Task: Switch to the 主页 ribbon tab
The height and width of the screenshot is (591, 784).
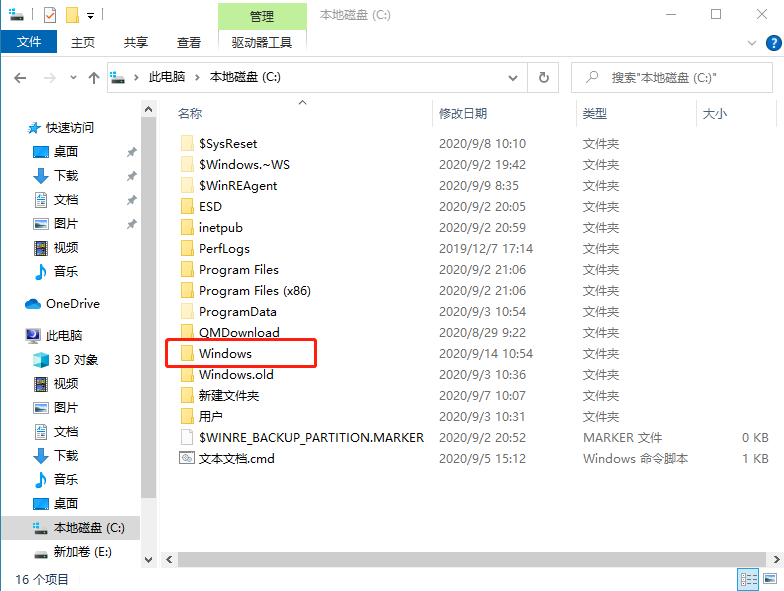Action: click(82, 42)
